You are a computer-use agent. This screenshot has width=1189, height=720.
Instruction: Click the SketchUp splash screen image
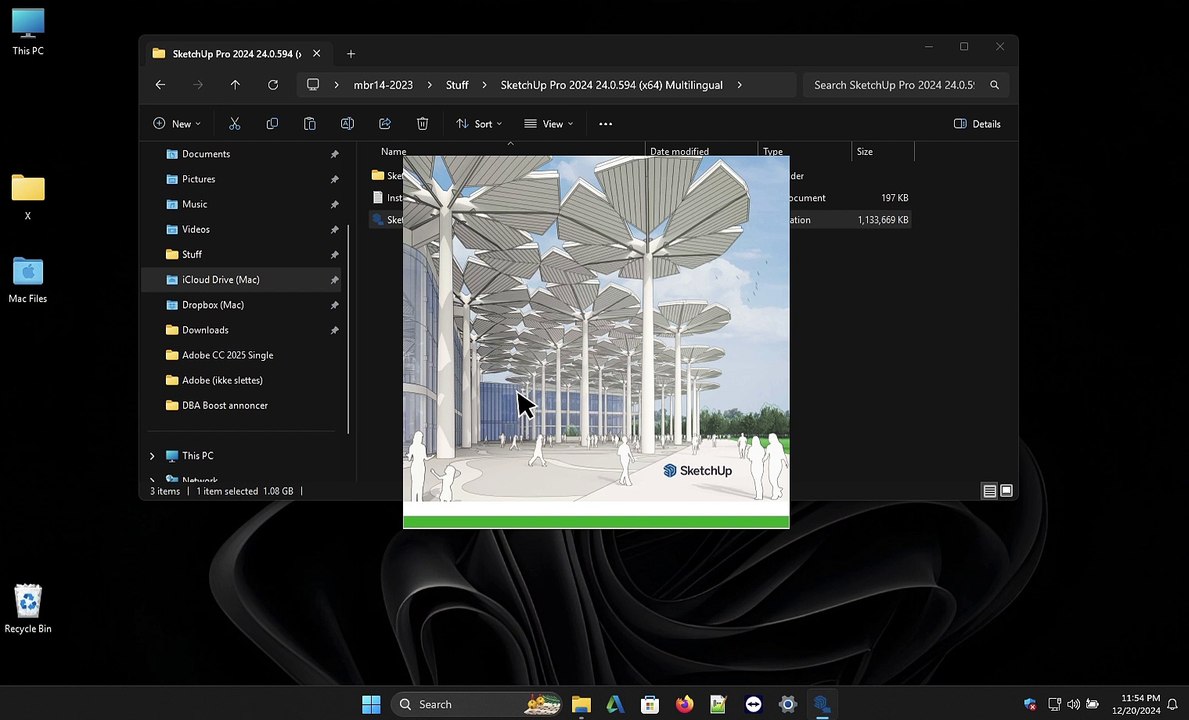(x=596, y=328)
